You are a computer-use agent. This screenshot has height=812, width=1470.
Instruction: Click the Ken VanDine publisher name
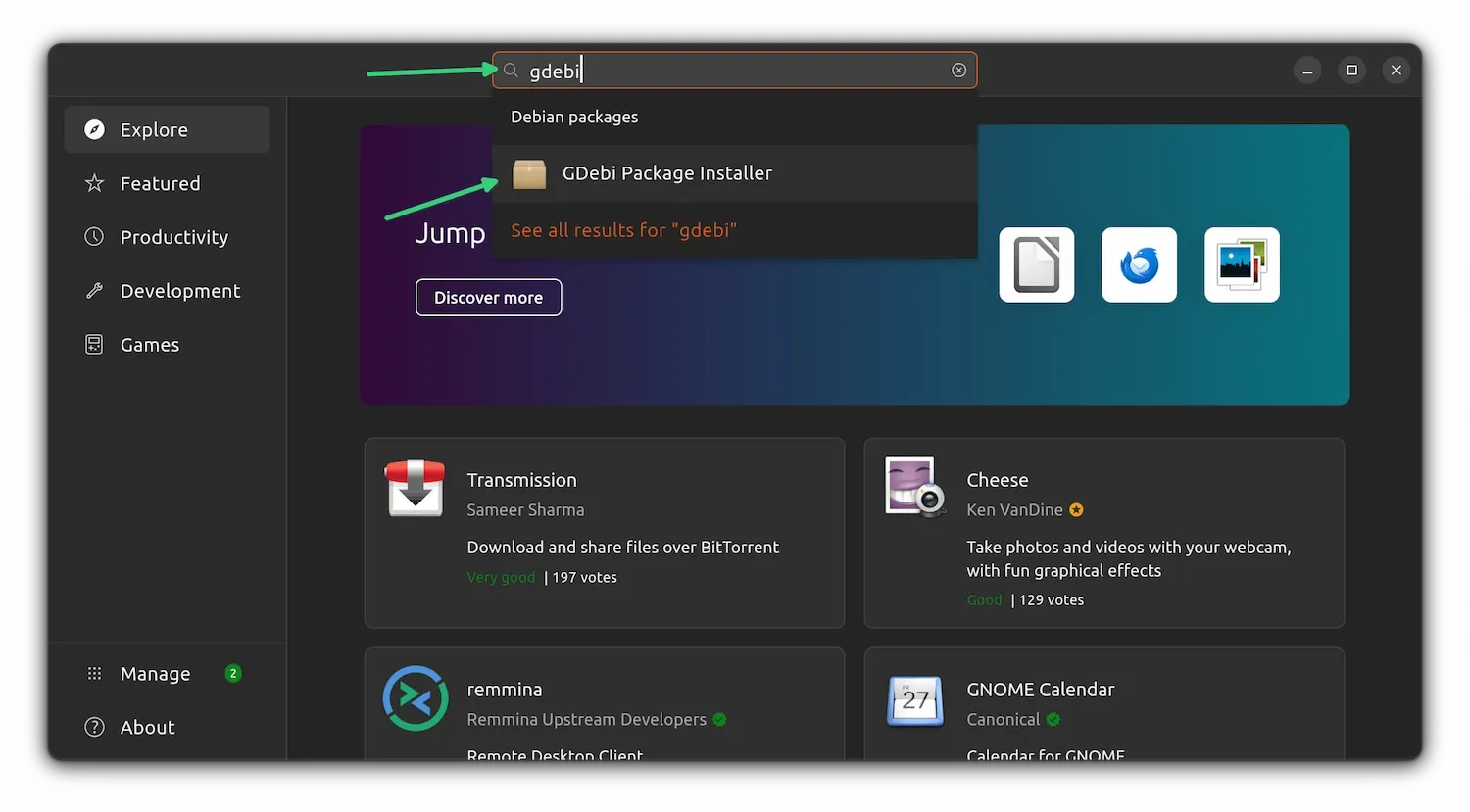click(1014, 510)
